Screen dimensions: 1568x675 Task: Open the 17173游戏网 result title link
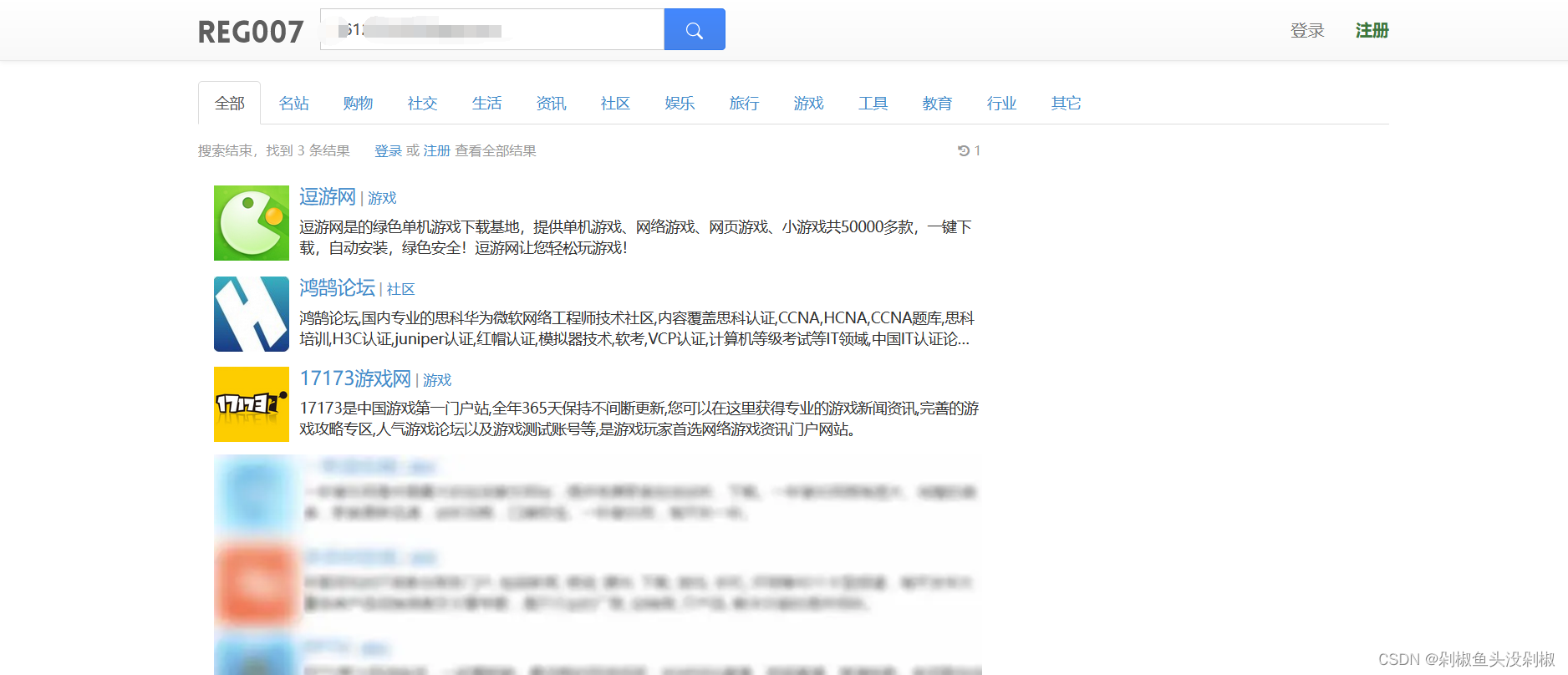(355, 378)
